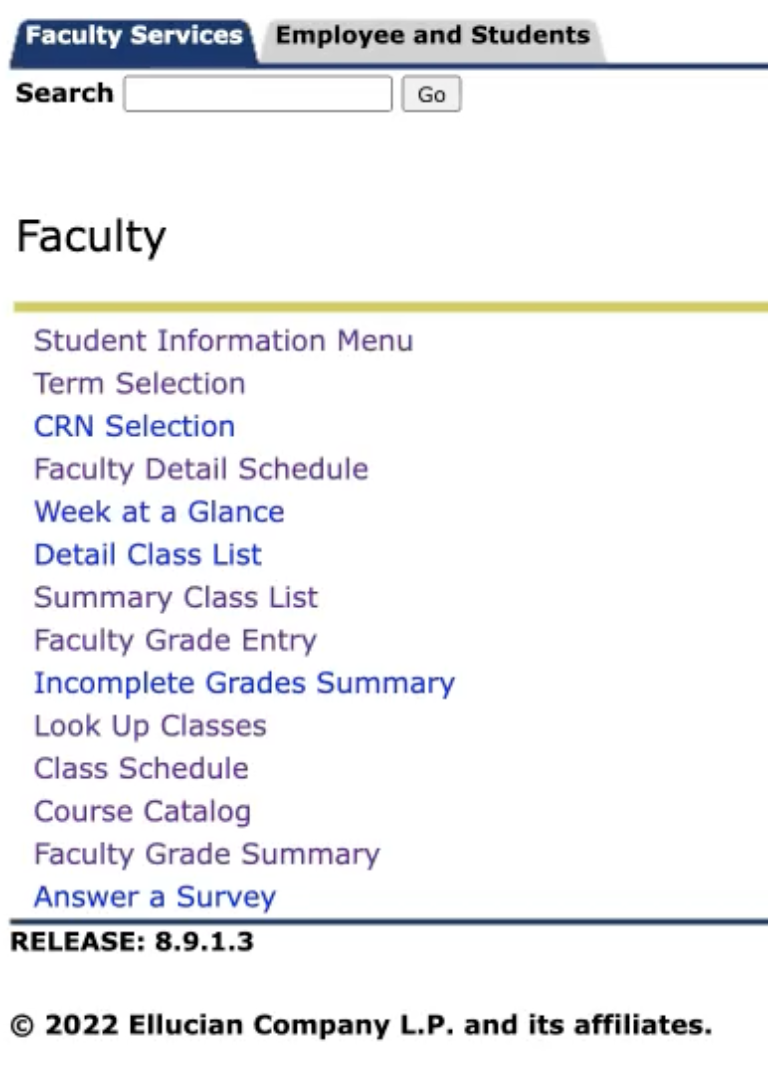View the Faculty Detail Schedule
The width and height of the screenshot is (768, 1070).
(x=201, y=469)
